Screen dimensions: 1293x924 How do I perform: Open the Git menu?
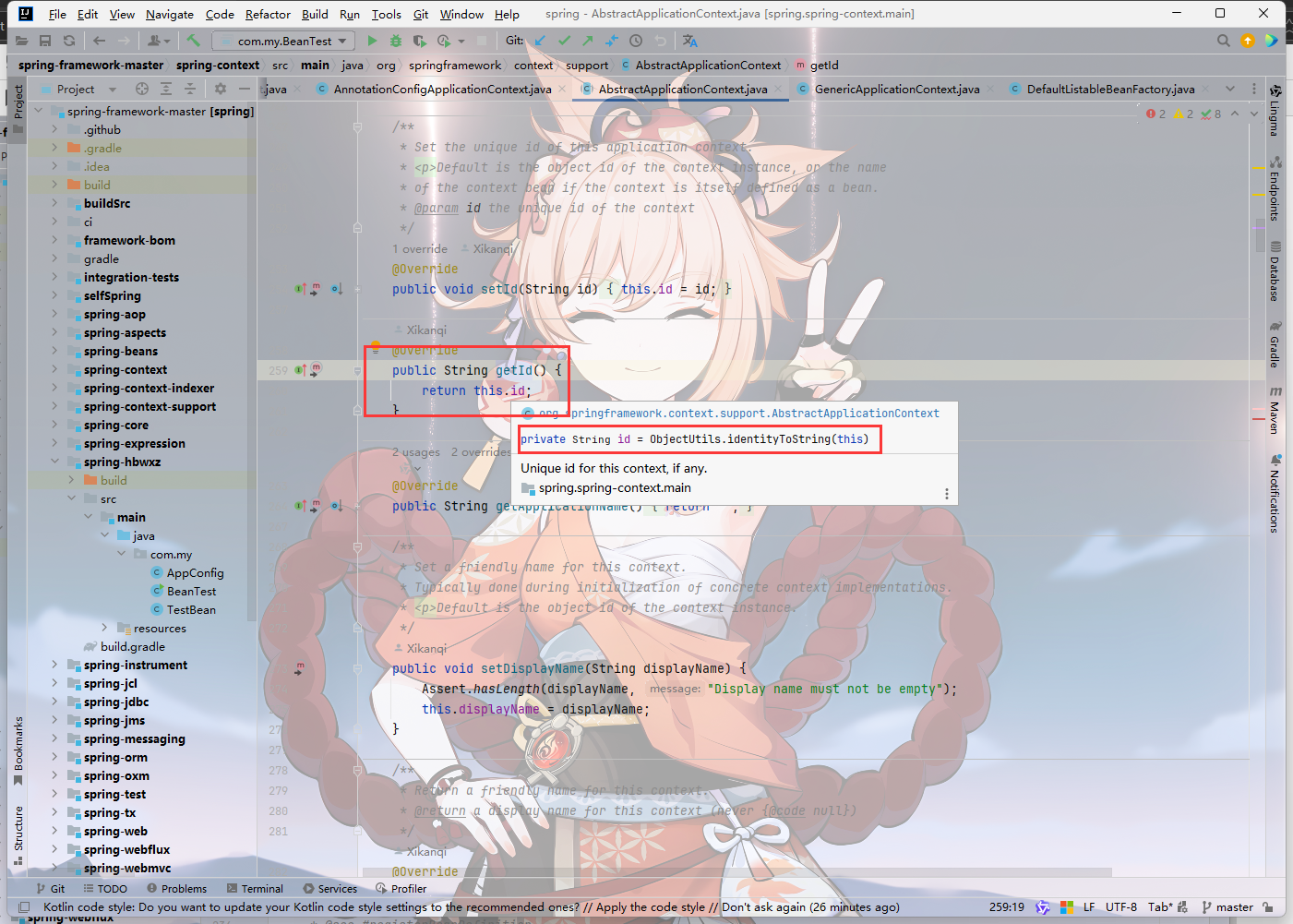click(421, 14)
